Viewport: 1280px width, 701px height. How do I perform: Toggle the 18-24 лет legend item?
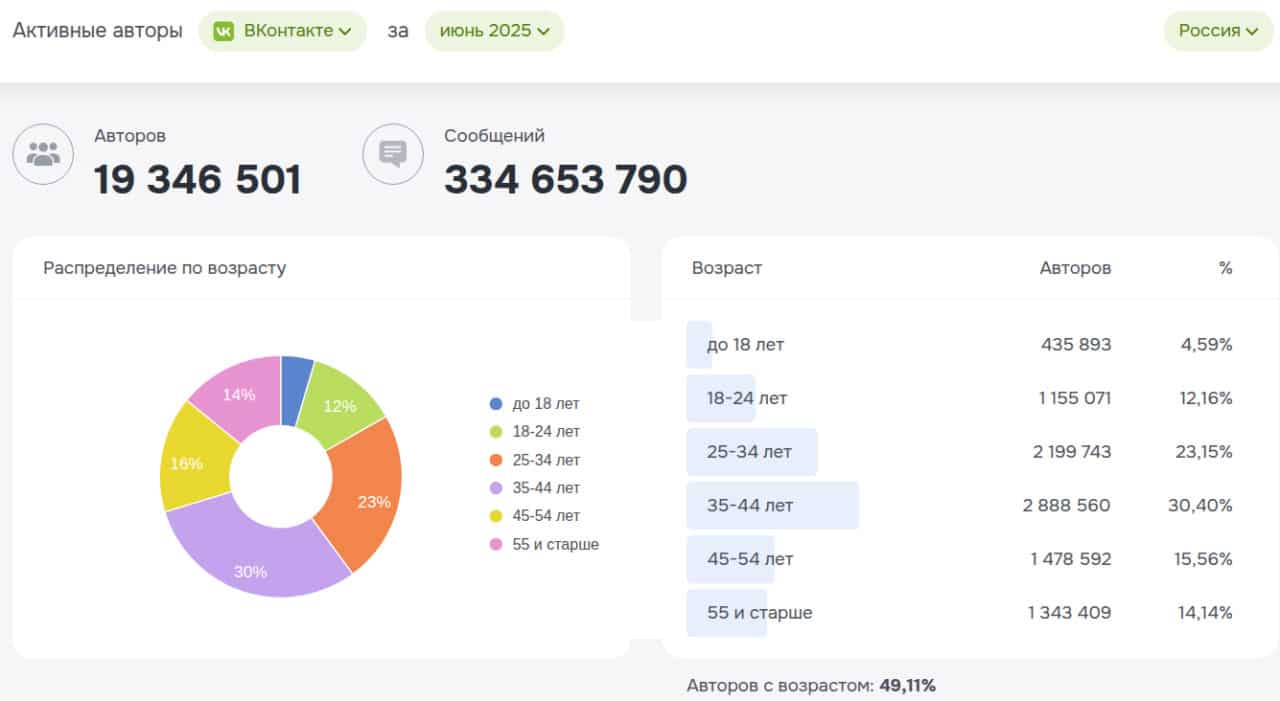point(545,432)
